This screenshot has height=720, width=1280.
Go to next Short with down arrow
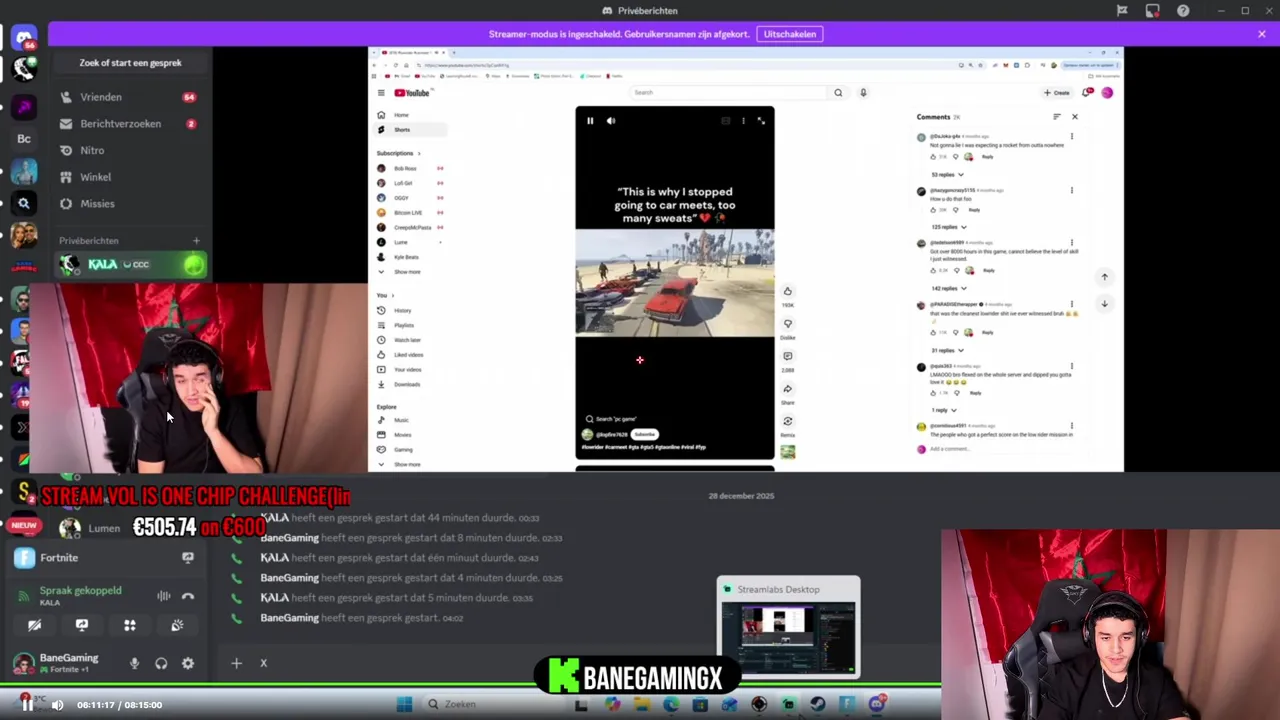(1105, 304)
